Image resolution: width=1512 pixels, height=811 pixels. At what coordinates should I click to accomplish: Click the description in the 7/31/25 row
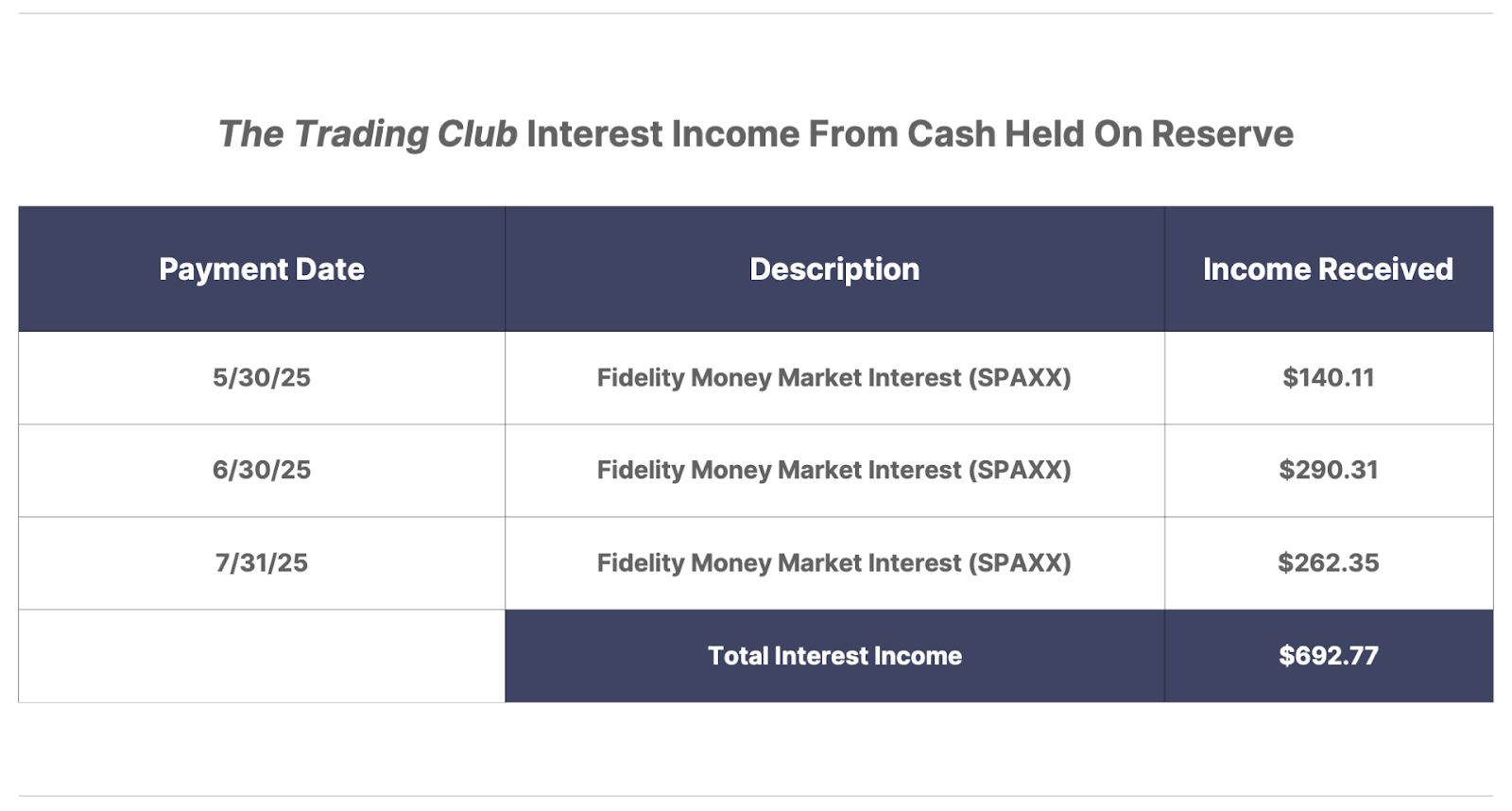coord(834,563)
